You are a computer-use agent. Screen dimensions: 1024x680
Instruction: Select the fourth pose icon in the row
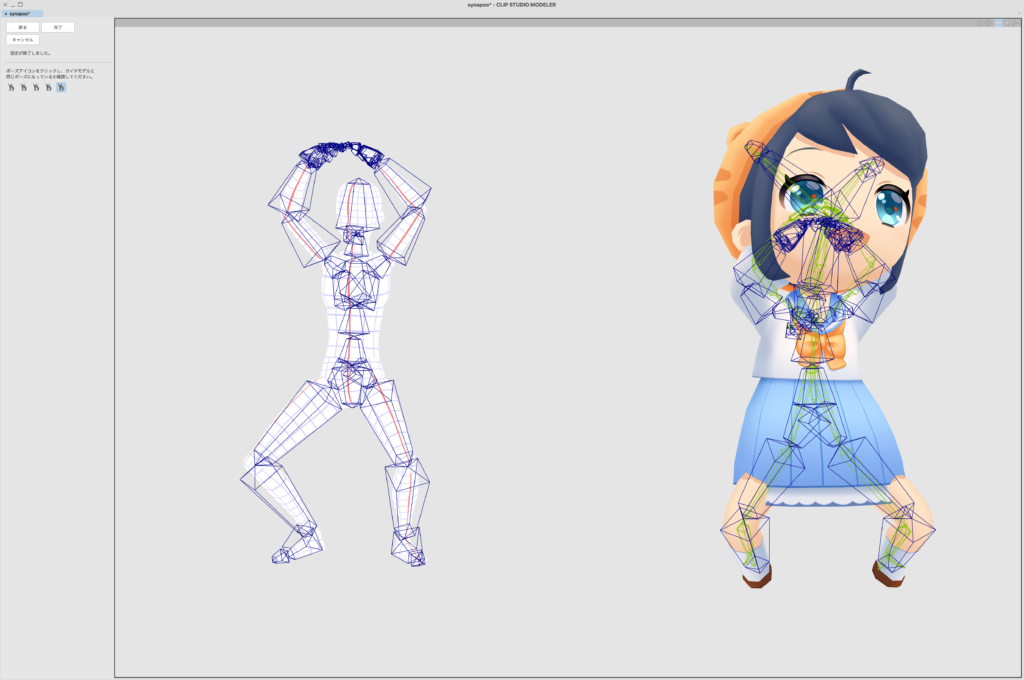[x=48, y=87]
